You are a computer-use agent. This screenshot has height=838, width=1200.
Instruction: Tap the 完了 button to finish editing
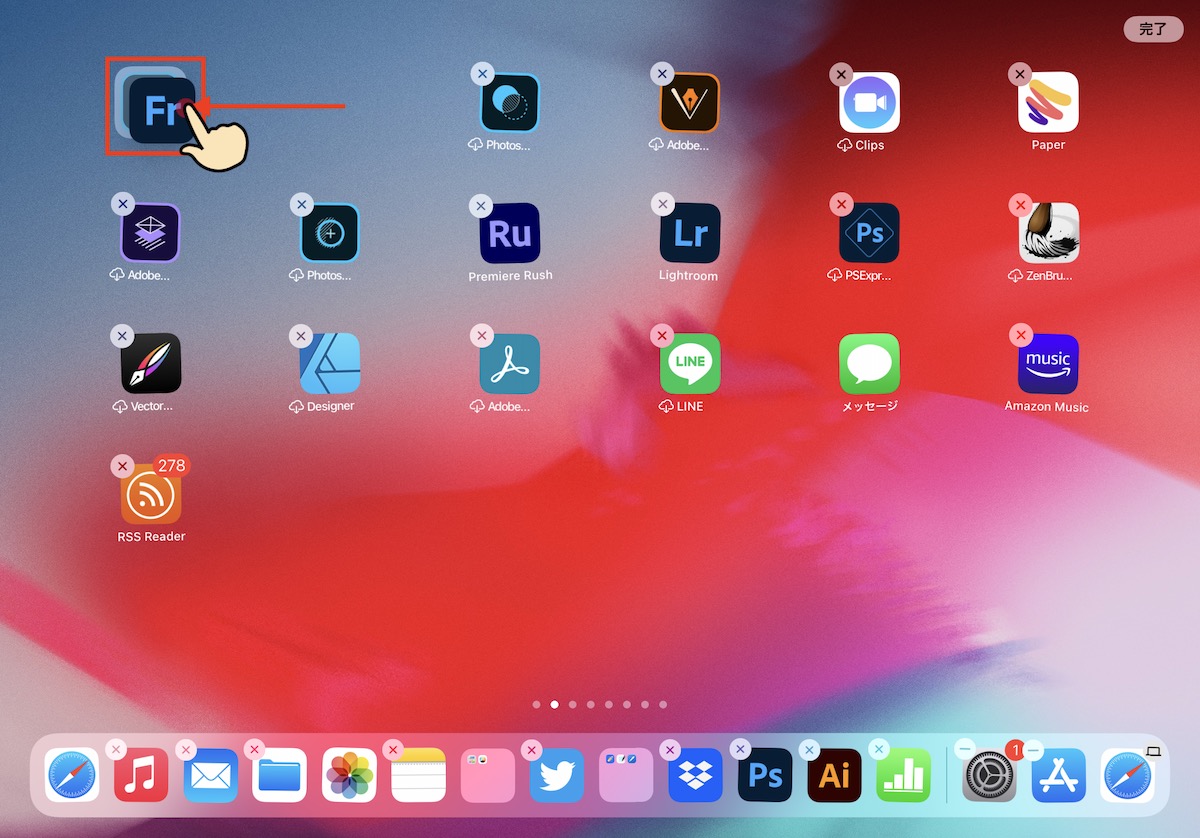(x=1153, y=29)
